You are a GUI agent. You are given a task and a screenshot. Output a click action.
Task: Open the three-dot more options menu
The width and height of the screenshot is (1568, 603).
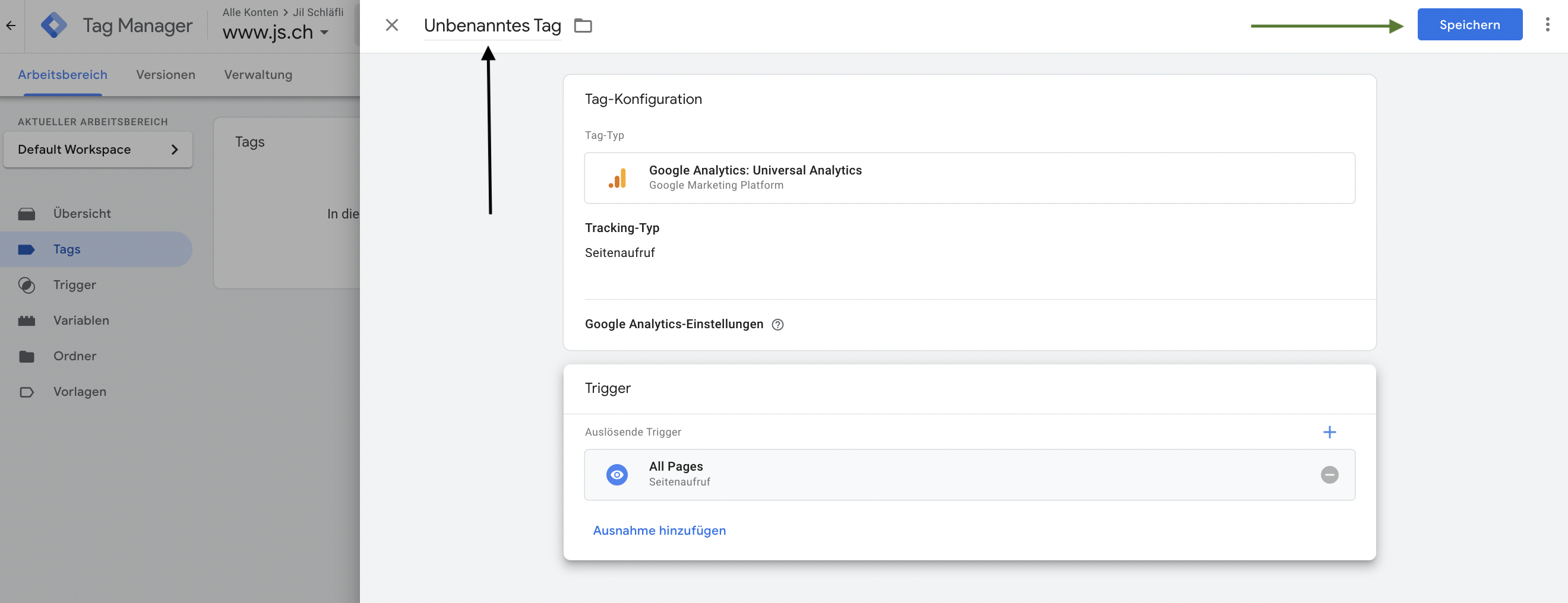click(x=1547, y=25)
